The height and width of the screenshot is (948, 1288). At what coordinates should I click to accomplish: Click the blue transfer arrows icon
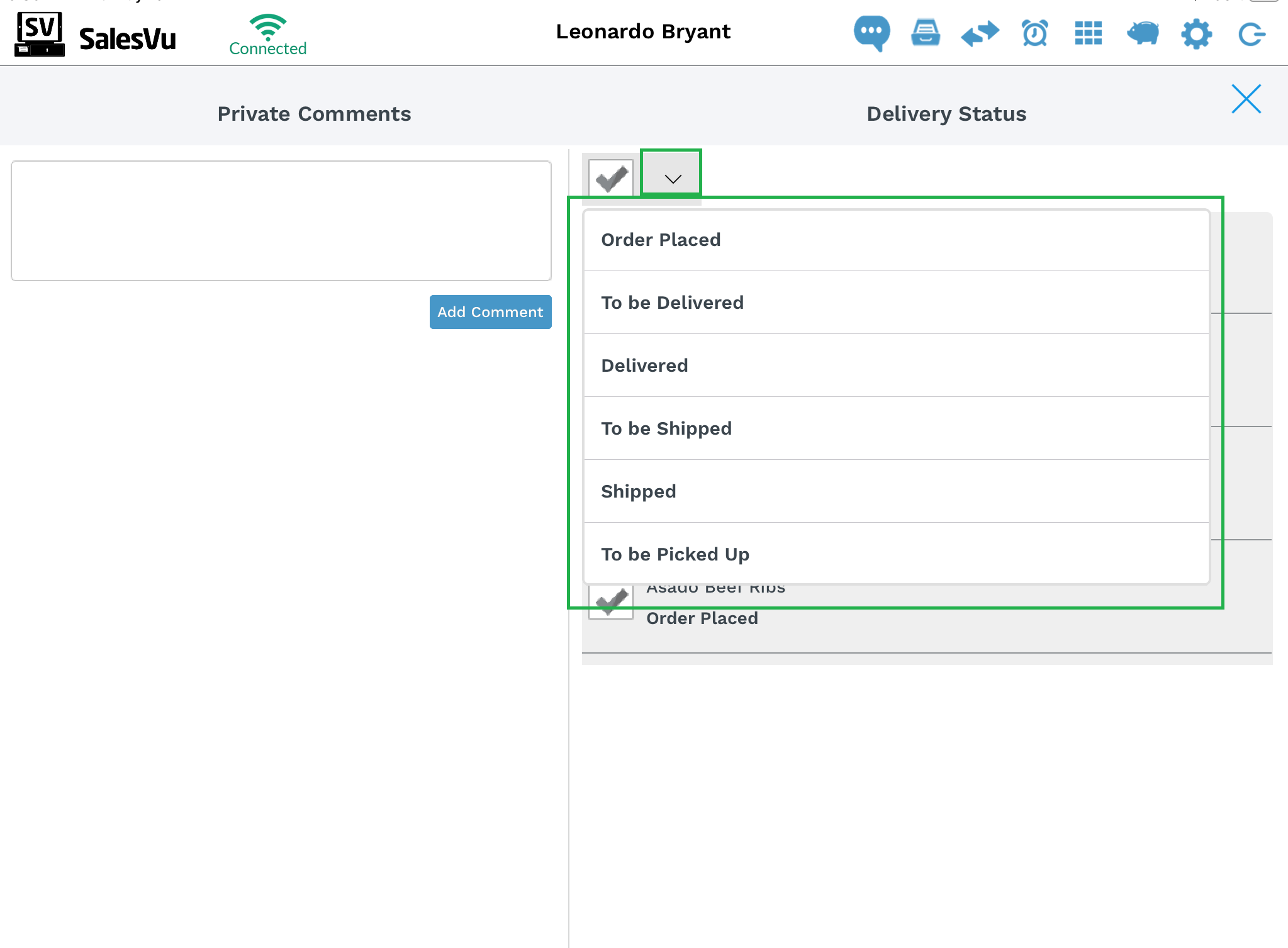[x=980, y=33]
